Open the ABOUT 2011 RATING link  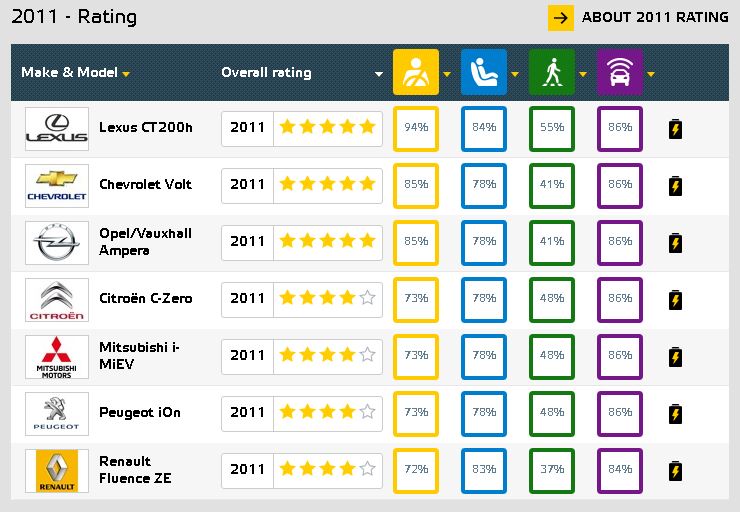click(x=655, y=17)
